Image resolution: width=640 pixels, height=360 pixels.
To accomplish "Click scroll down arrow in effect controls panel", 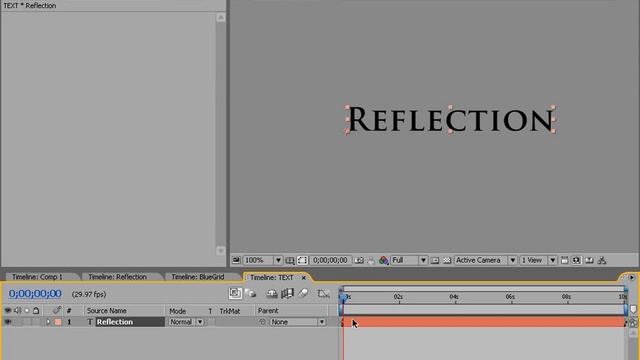I will [220, 251].
